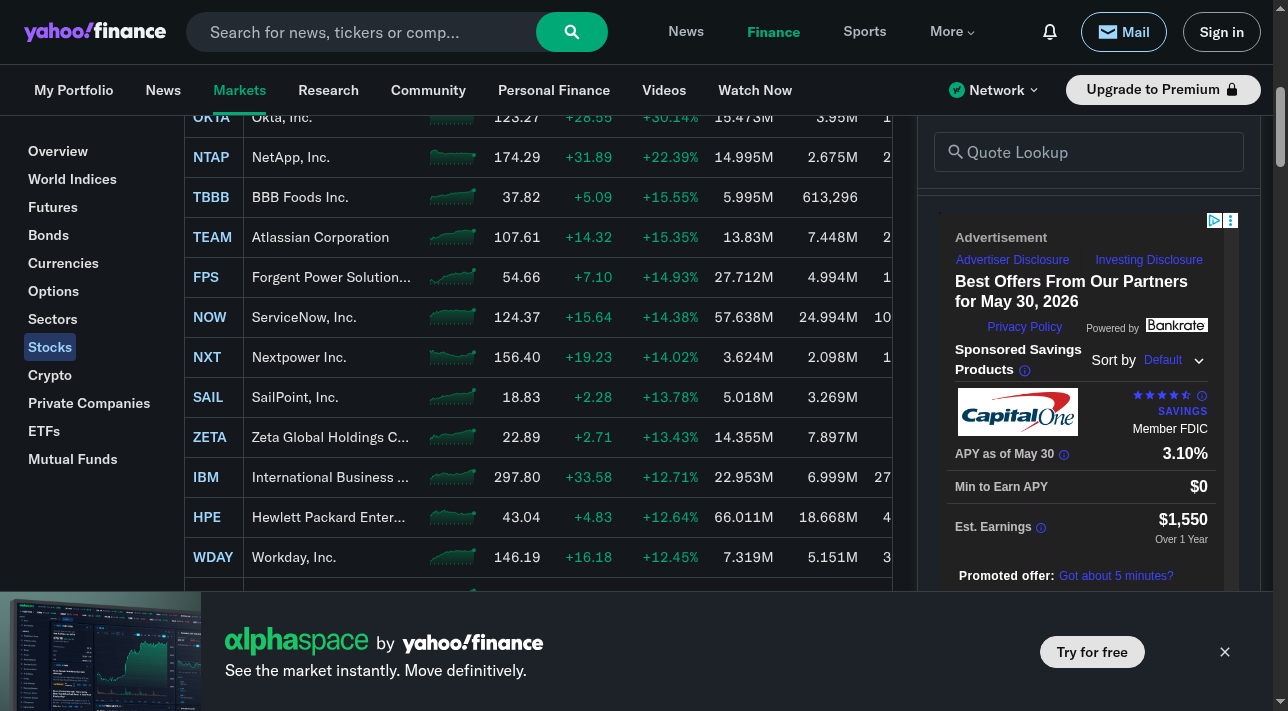This screenshot has width=1288, height=711.
Task: Open the Personal Finance tab
Action: 554,90
